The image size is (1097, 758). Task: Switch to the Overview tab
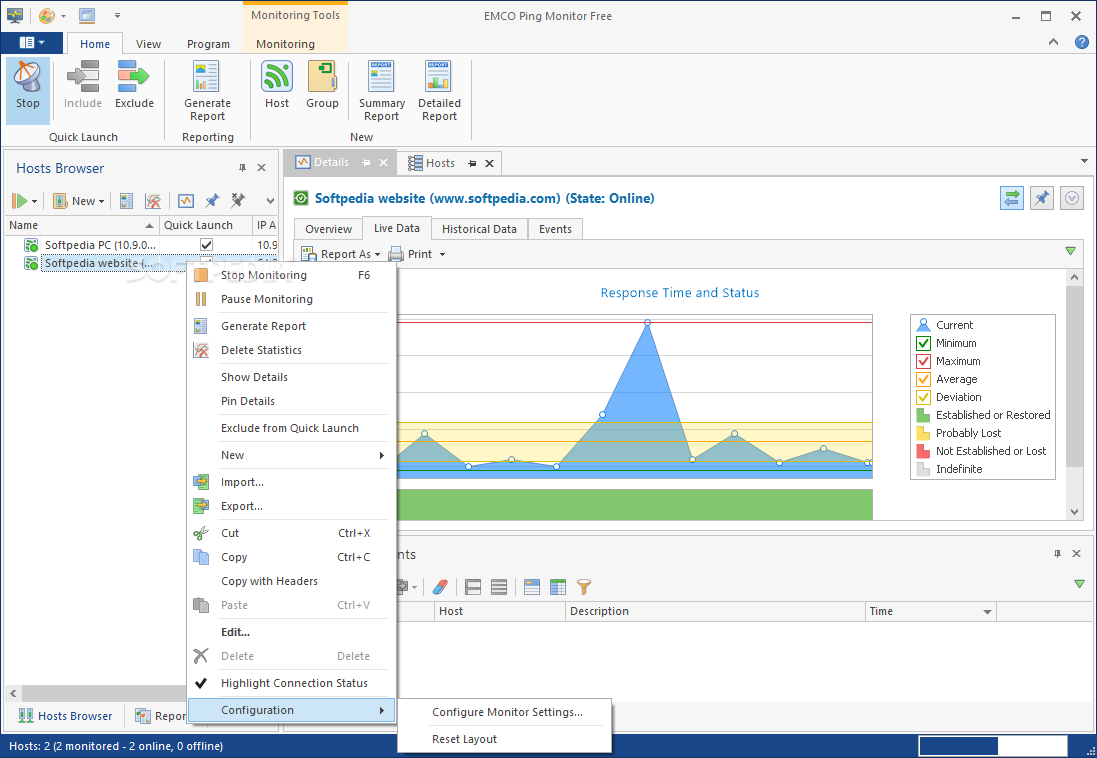[x=328, y=229]
